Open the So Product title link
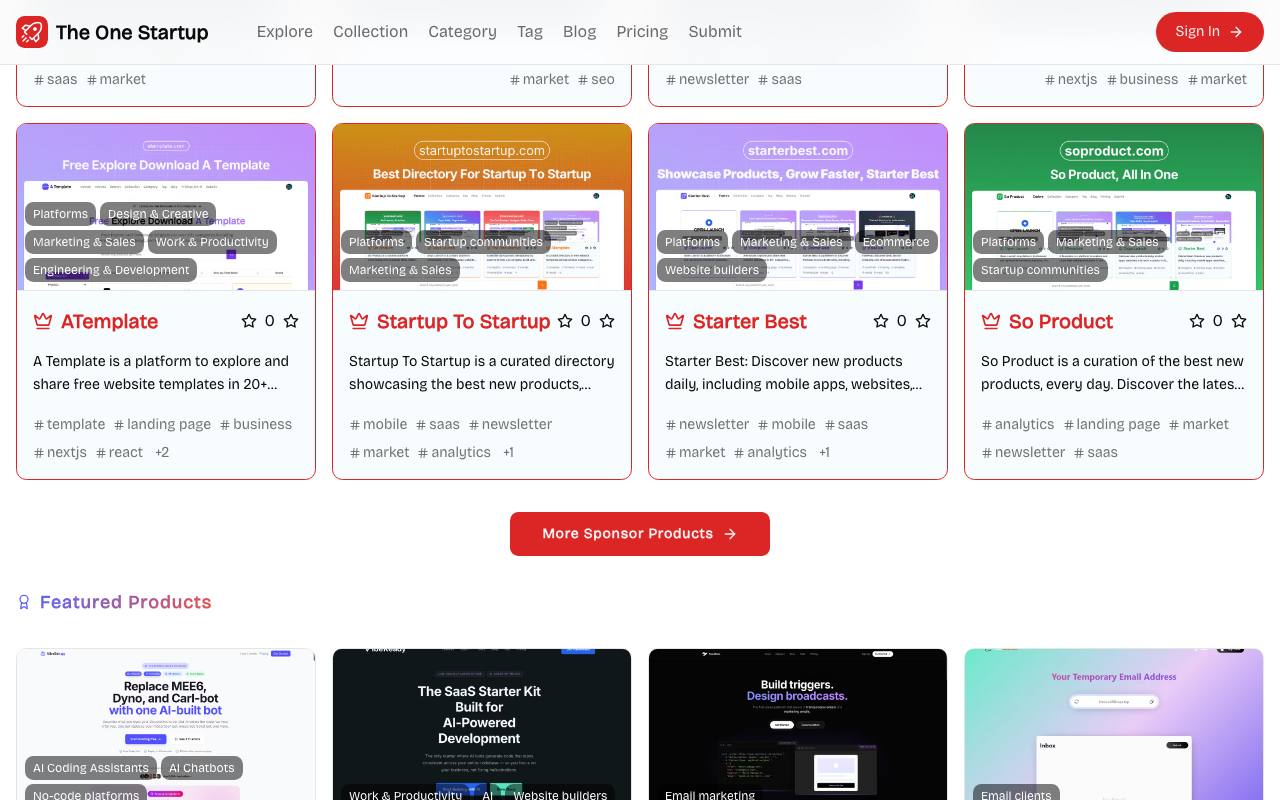This screenshot has height=800, width=1280. 1061,321
